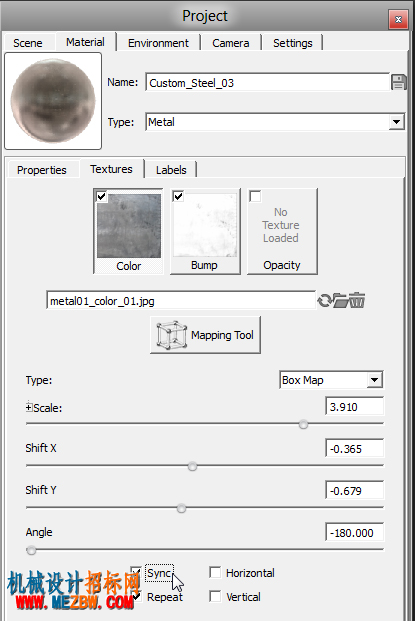
Task: Click the Shift X slider handle
Action: point(192,467)
